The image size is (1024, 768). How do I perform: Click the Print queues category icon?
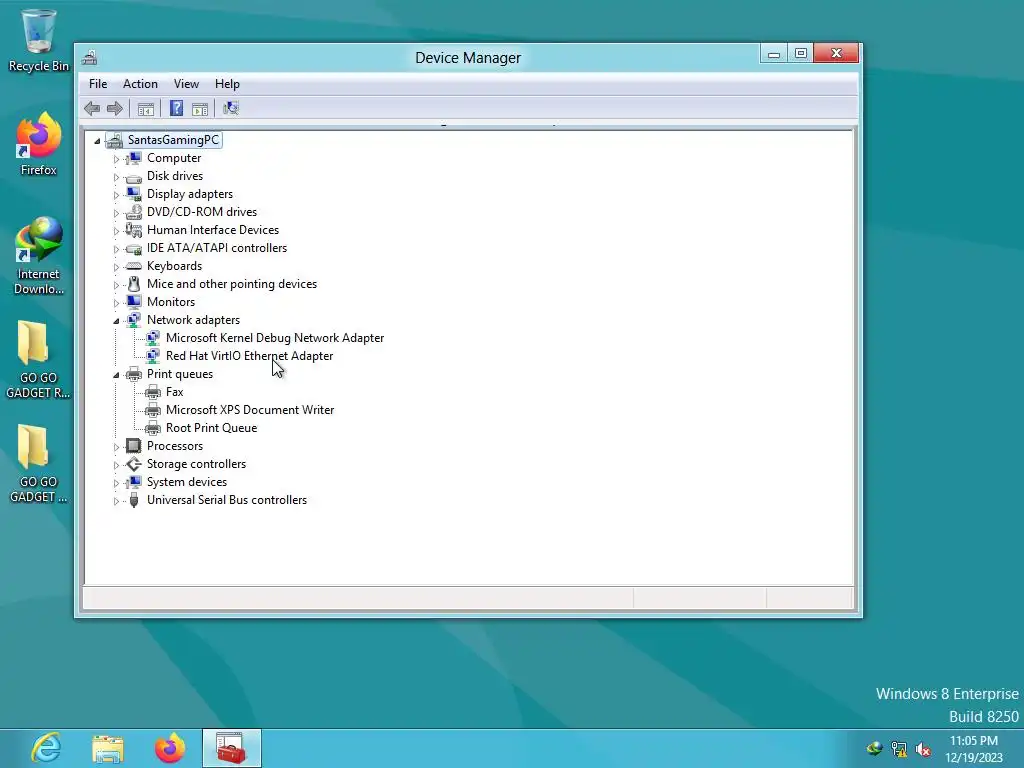tap(134, 374)
